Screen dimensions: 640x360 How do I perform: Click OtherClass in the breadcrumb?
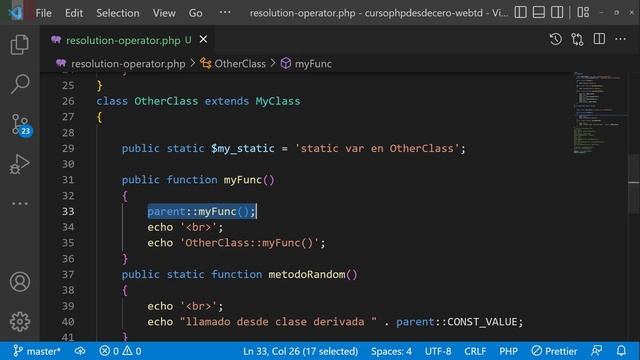coord(240,64)
